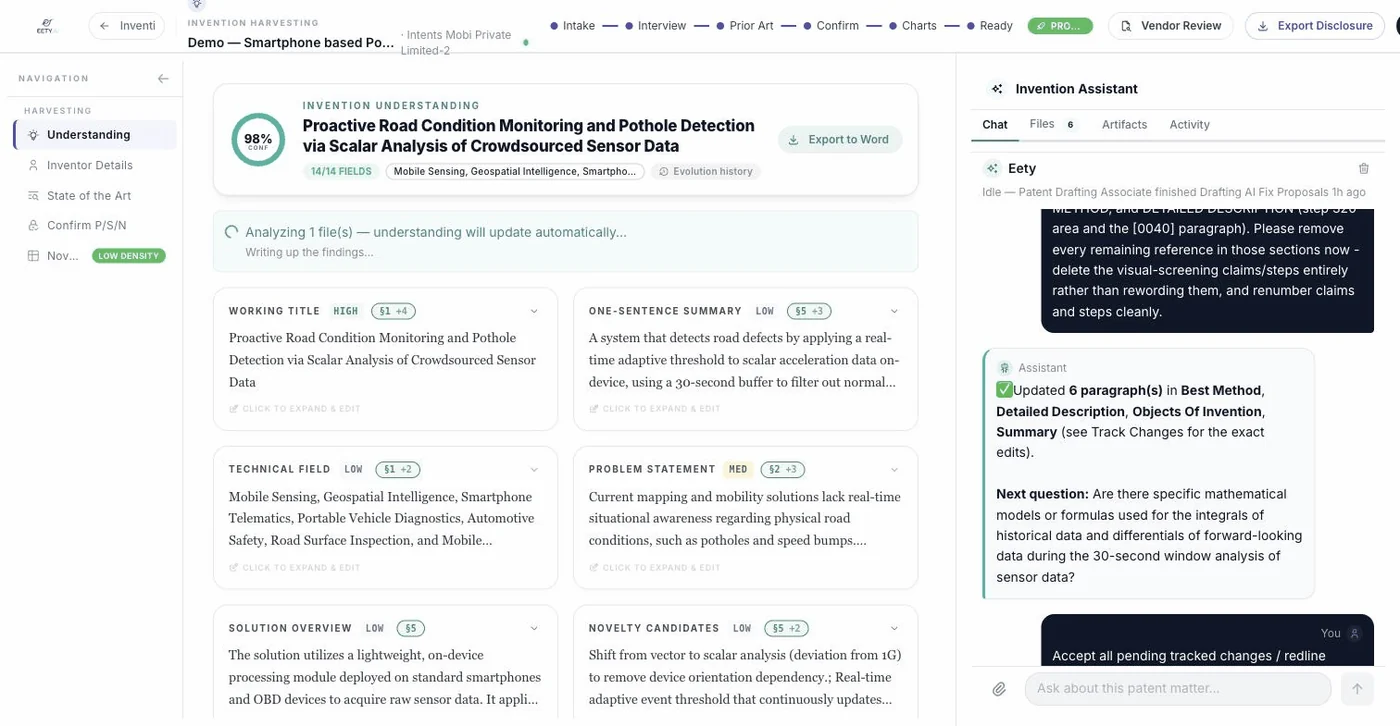The height and width of the screenshot is (726, 1400).
Task: Expand the Novelty Candidates card chevron
Action: click(894, 629)
